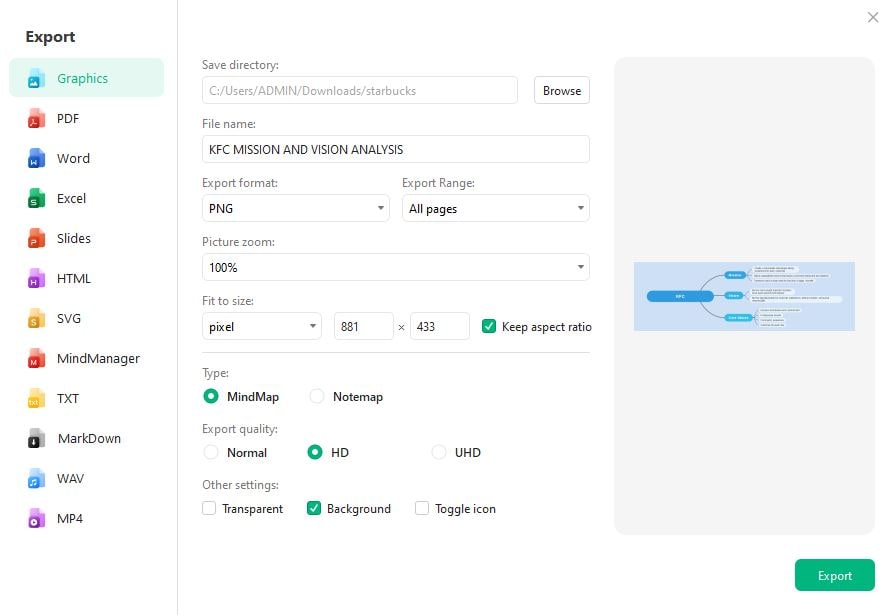Switch to the Excel export option

coord(86,199)
